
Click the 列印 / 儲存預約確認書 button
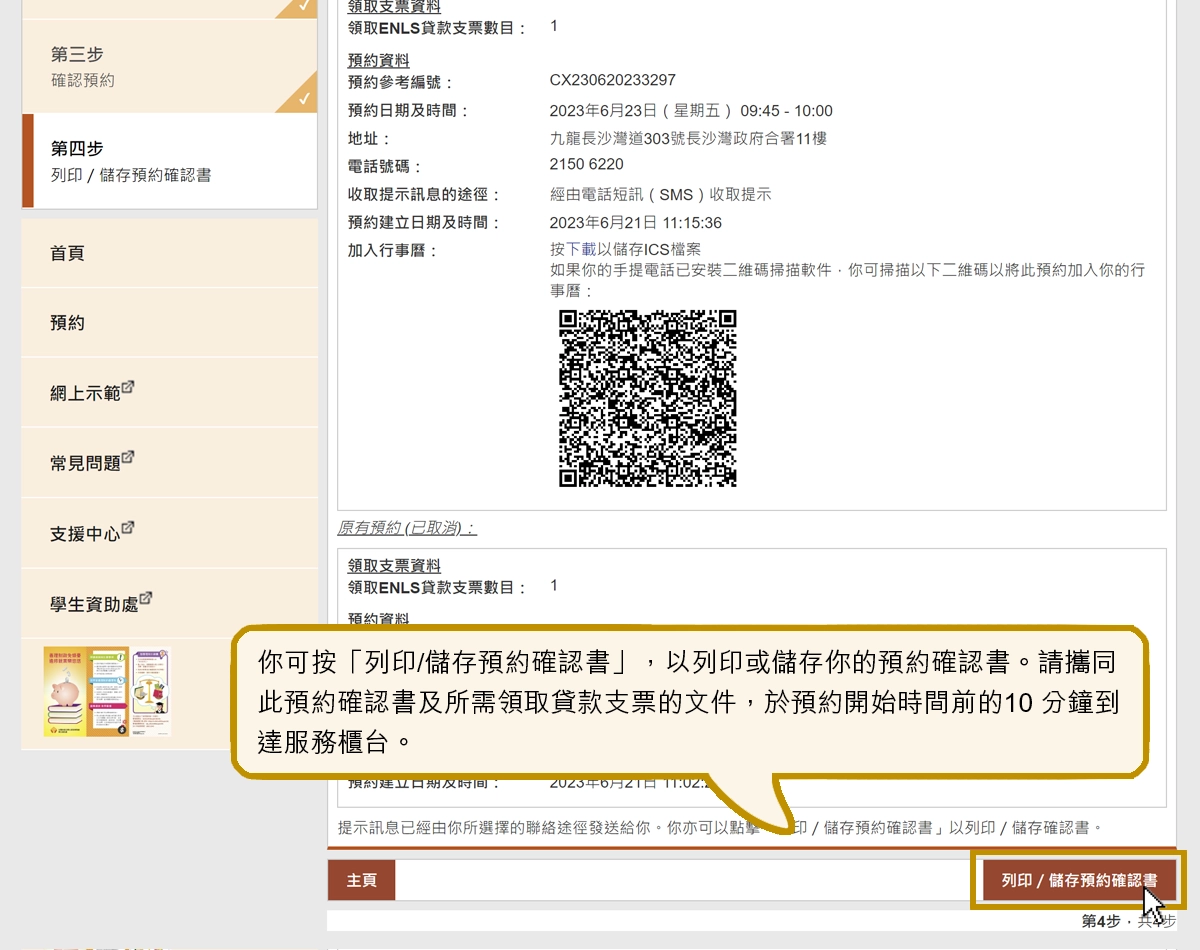1082,879
